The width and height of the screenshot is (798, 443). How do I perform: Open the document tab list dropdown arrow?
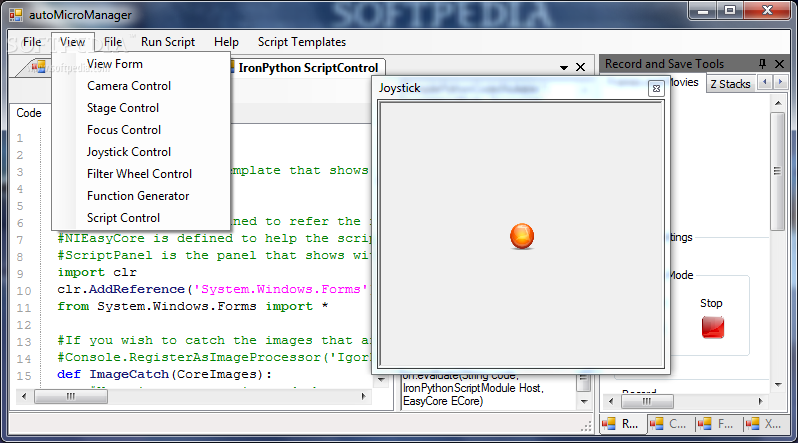[x=564, y=67]
